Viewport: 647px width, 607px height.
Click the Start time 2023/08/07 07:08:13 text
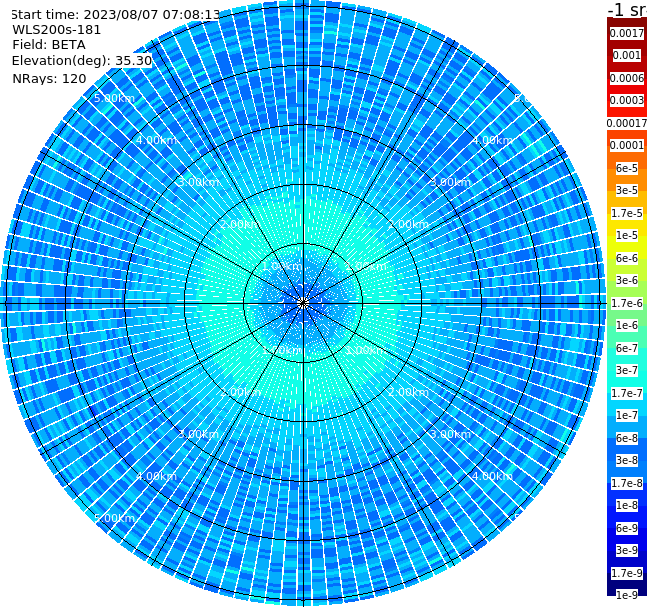115,14
